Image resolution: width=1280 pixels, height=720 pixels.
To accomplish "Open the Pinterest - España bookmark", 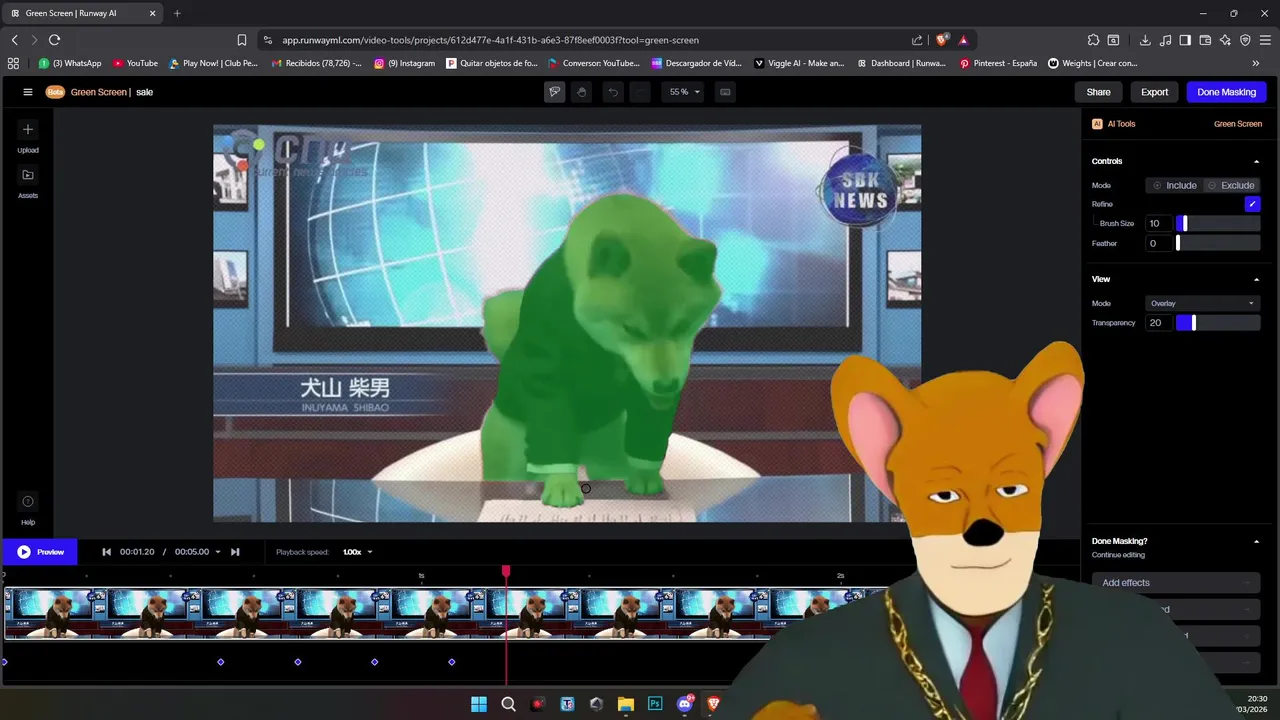I will 998,63.
